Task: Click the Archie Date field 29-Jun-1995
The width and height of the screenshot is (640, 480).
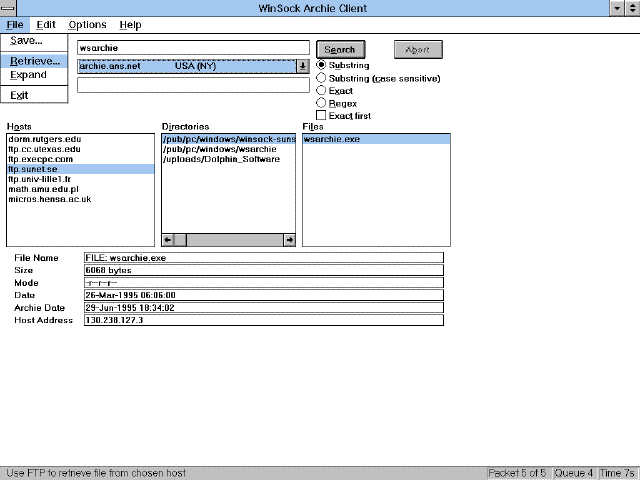Action: coord(264,308)
